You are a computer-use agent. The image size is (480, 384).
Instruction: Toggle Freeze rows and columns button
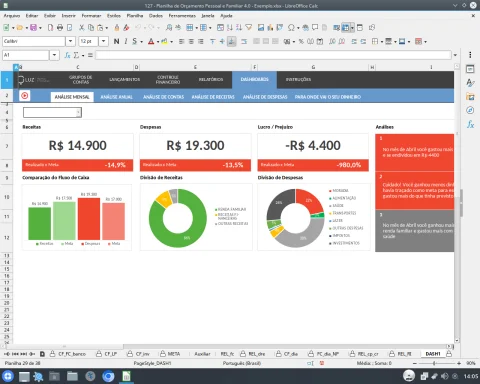click(x=346, y=28)
